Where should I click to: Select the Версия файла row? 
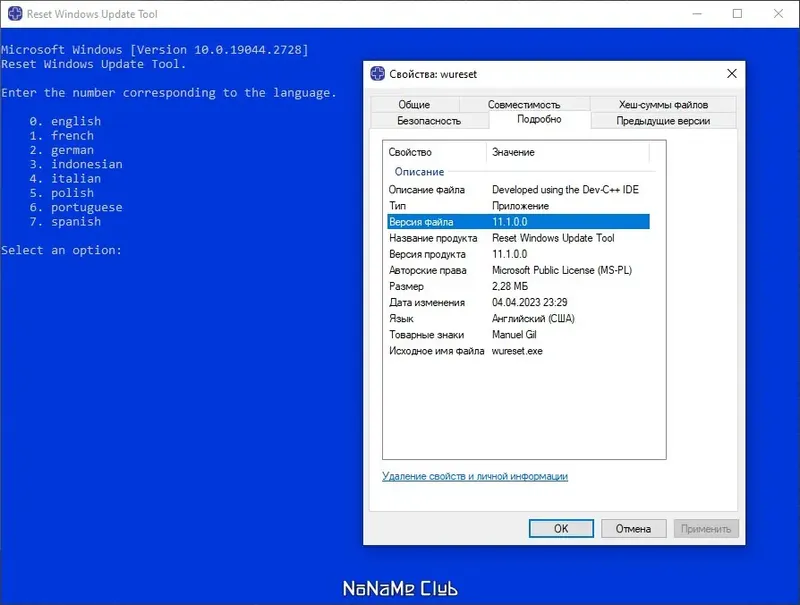click(518, 222)
